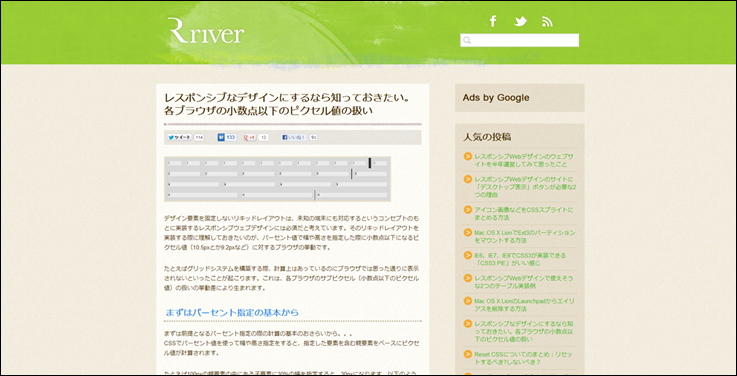This screenshot has height=376, width=737.
Task: Open sidebar link 使えそうな2つのテーブル実装例
Action: pyautogui.click(x=524, y=282)
